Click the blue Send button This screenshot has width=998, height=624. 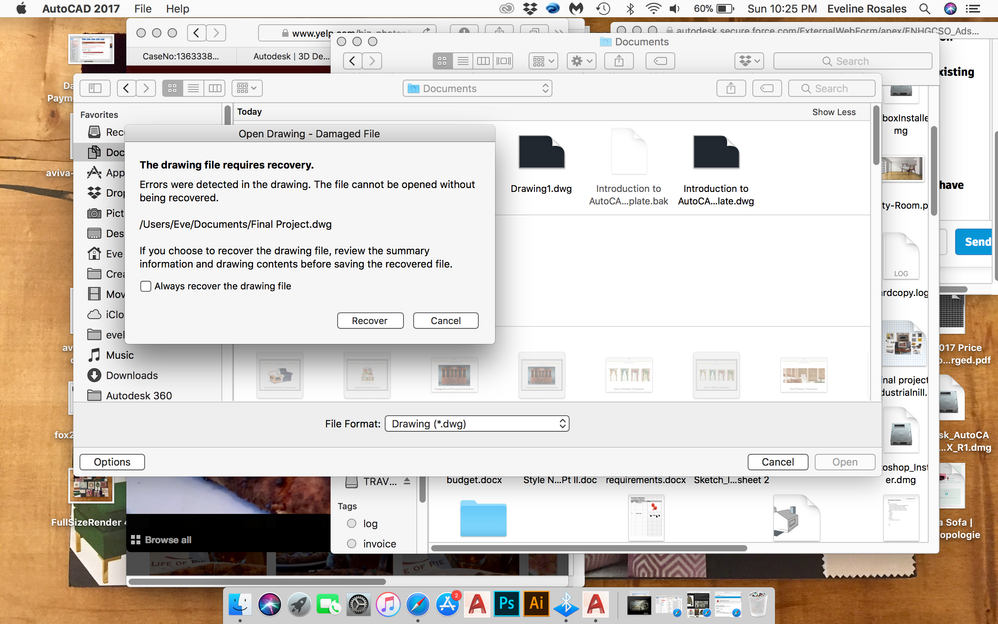pos(974,242)
